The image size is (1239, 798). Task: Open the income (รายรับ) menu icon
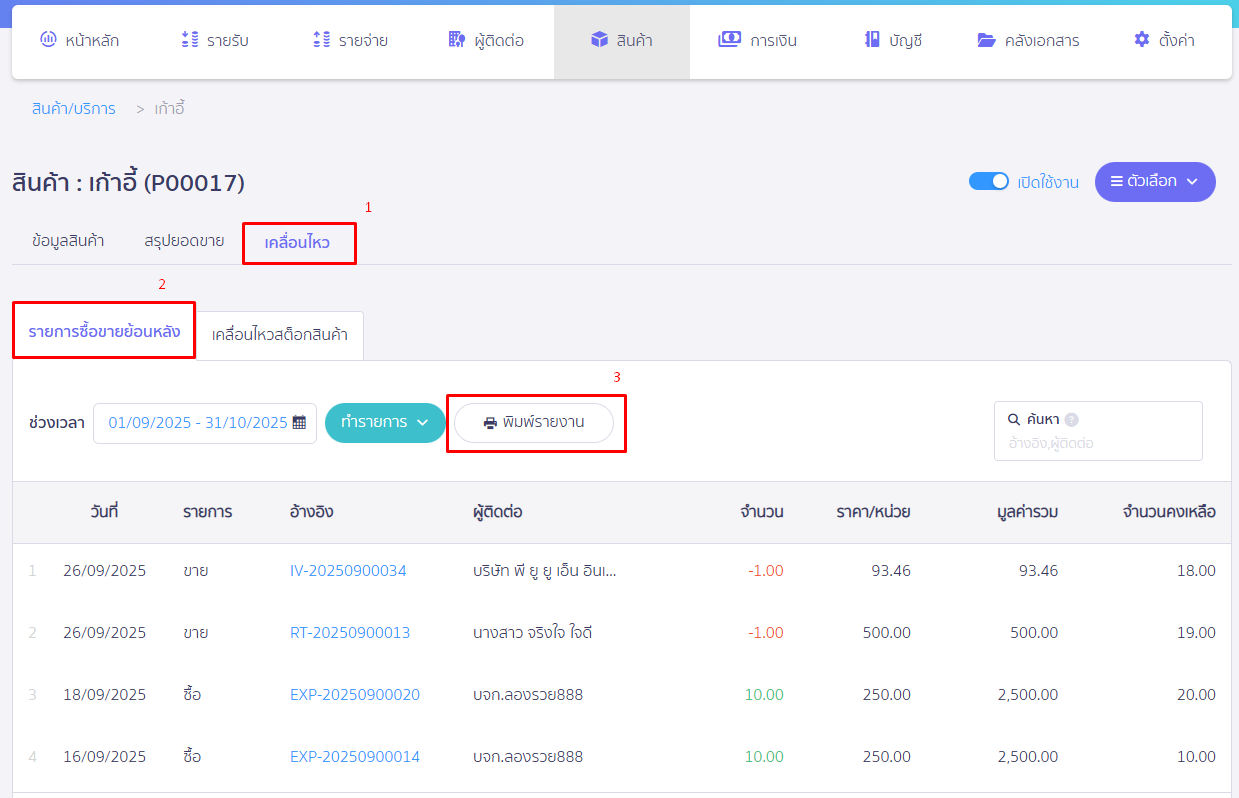(190, 40)
